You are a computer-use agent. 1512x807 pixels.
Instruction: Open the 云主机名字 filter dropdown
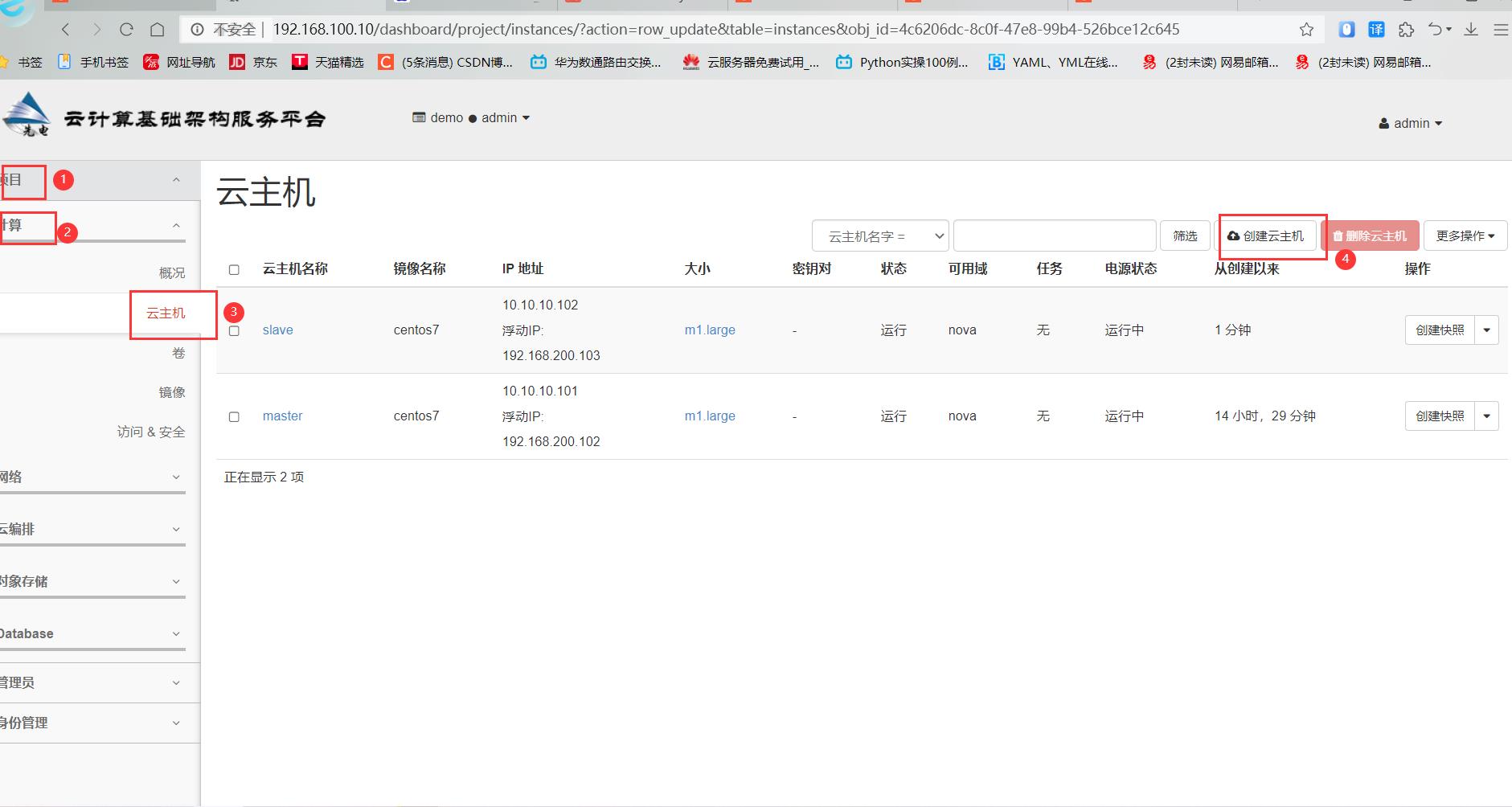880,236
